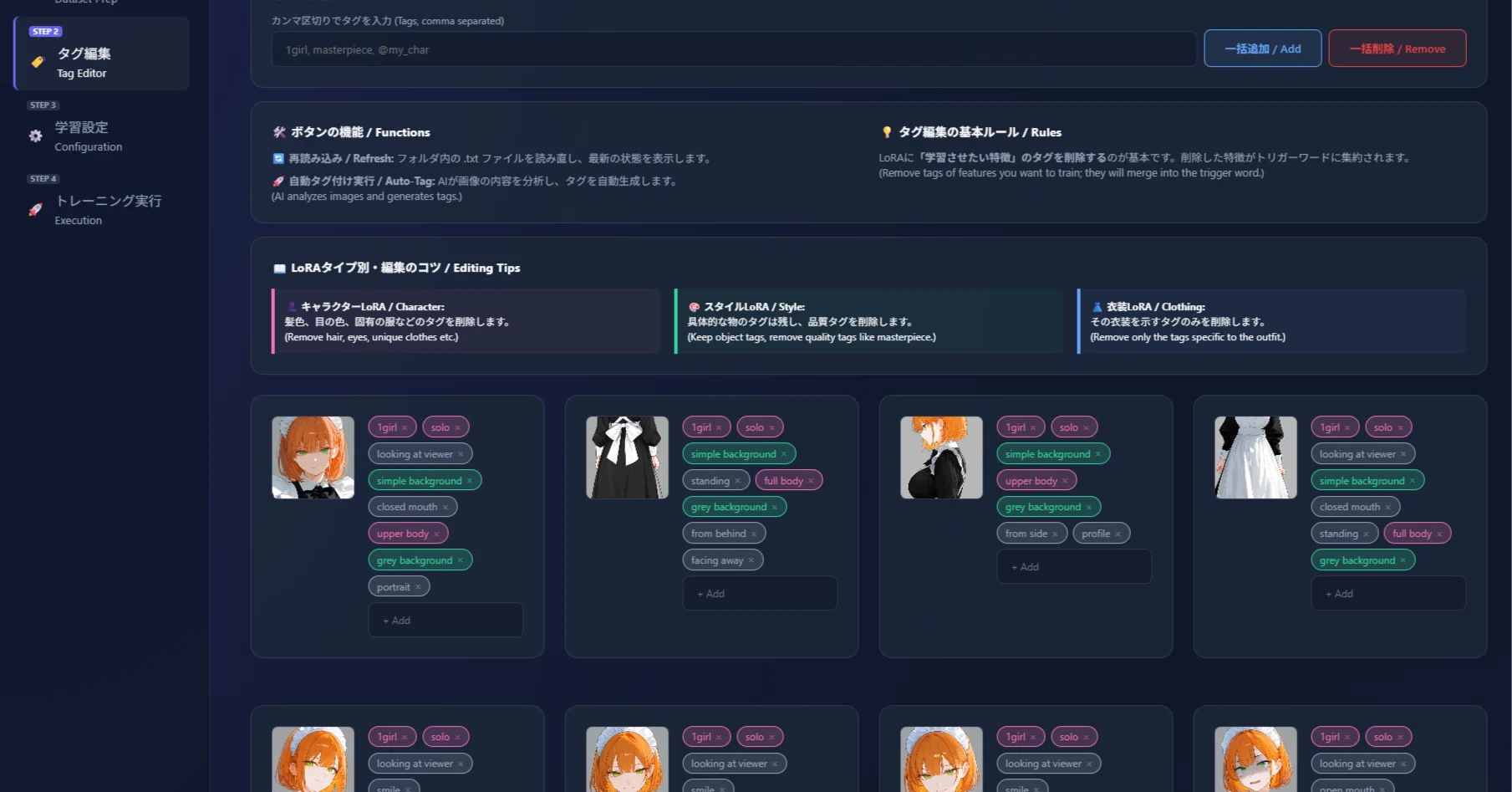This screenshot has width=1512, height=792.
Task: Delete upper body tag in the portrait card
Action: [x=435, y=534]
